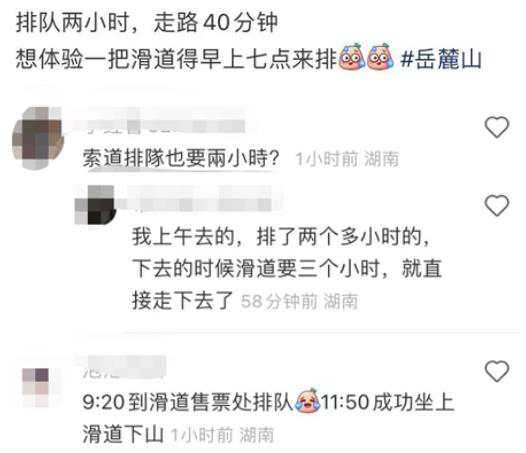Screen dimensions: 526x453
Task: Select the comment text 索道排隊也要兩小時?
Action: tap(181, 157)
